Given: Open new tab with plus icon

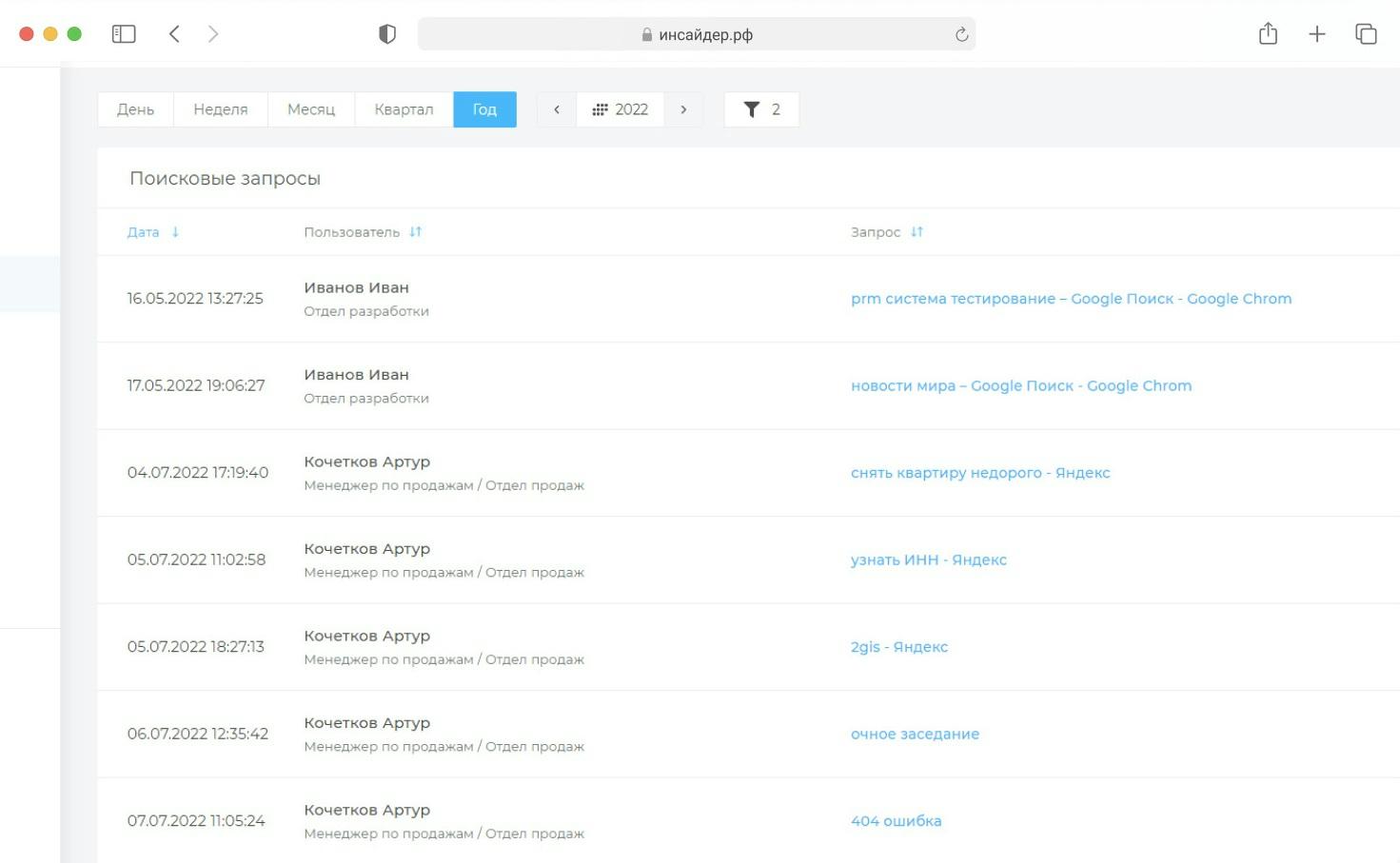Looking at the screenshot, I should [1316, 34].
